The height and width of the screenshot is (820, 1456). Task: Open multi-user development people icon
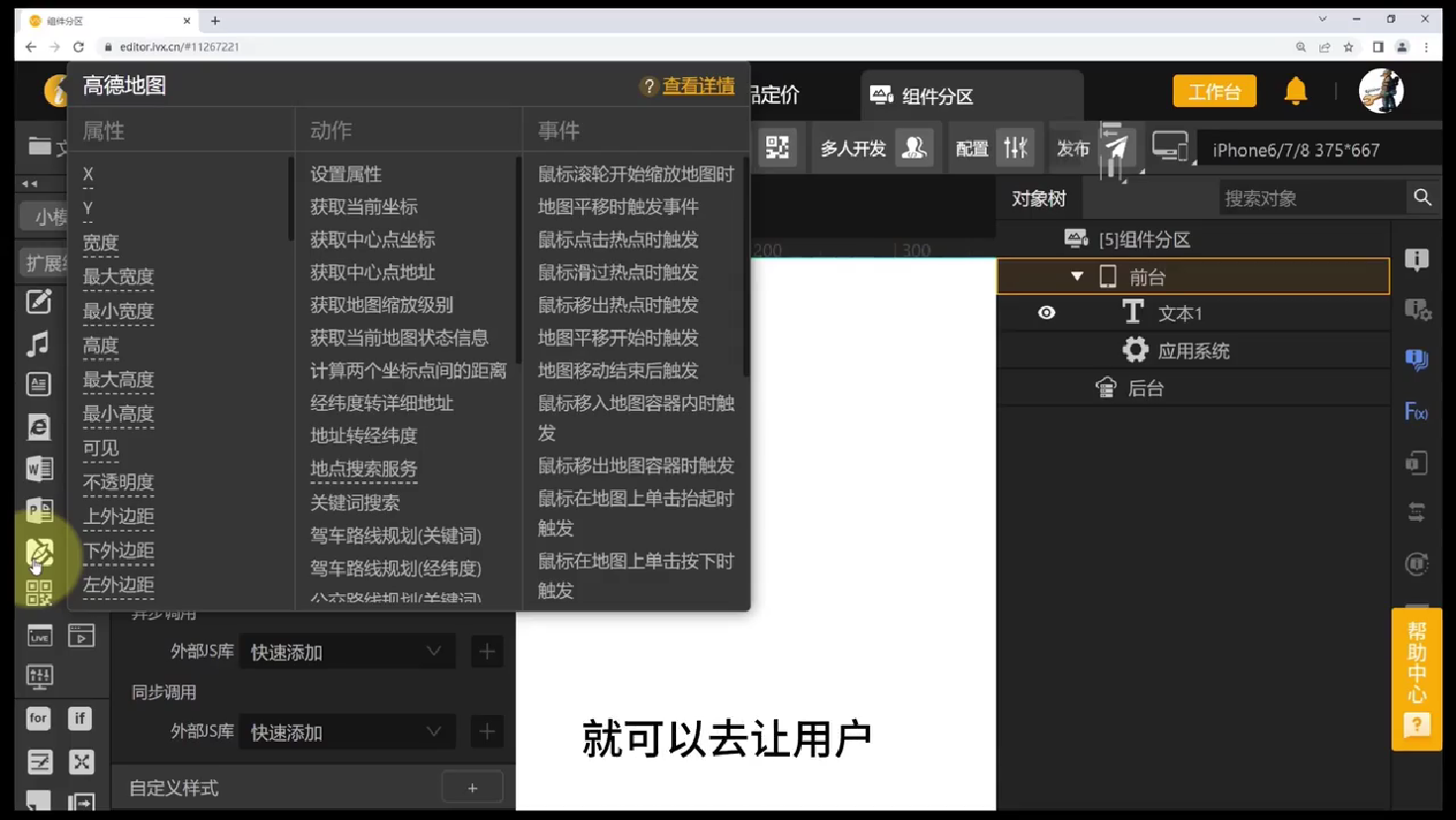914,149
